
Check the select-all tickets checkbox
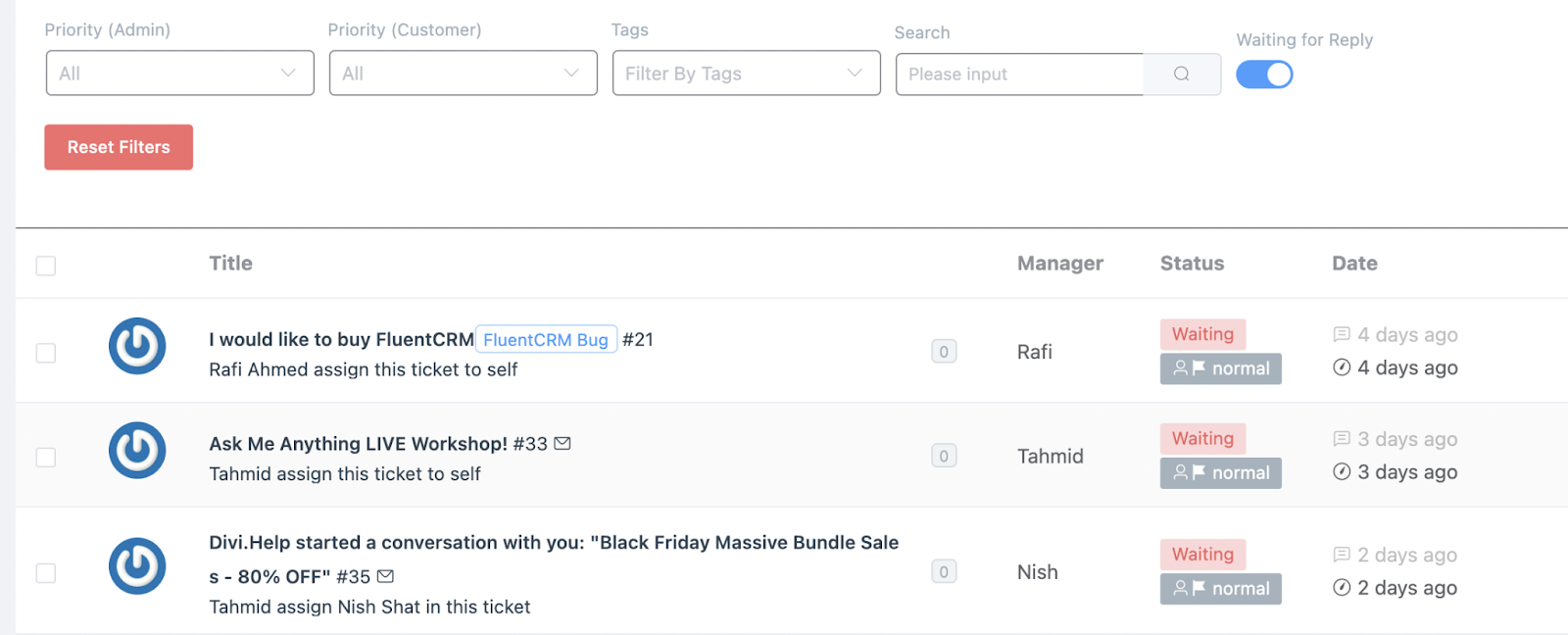point(46,266)
